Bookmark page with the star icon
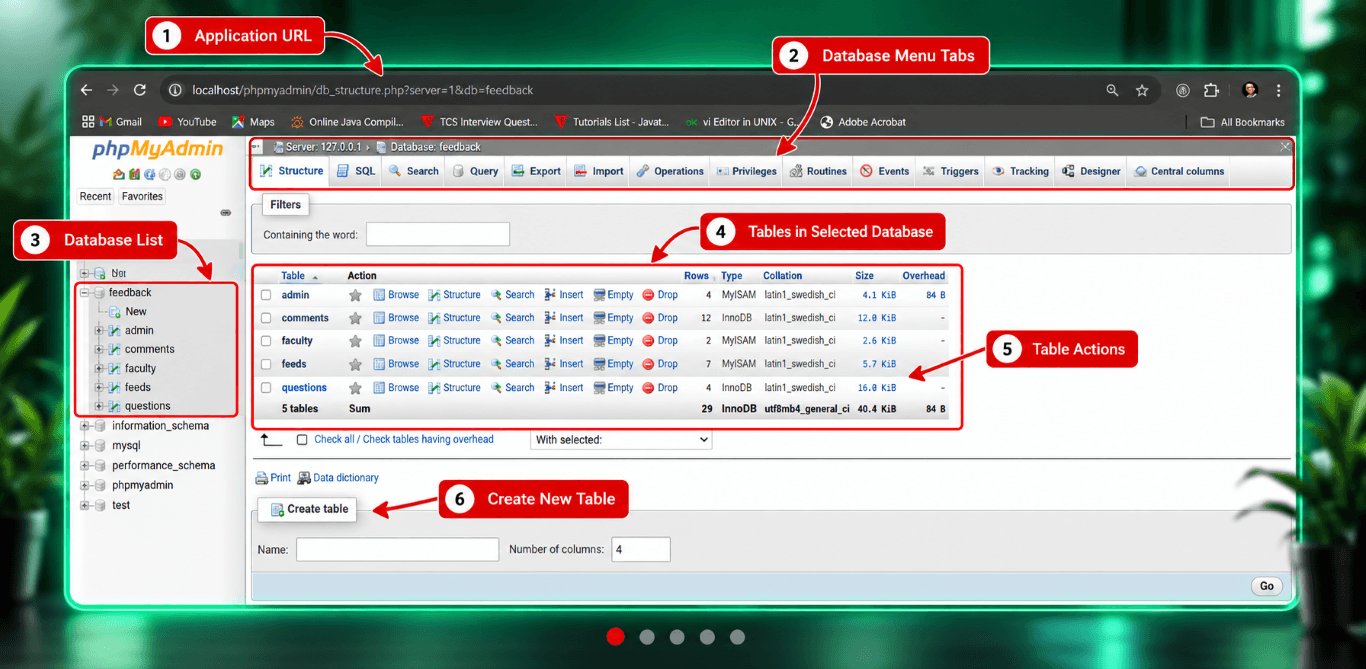The width and height of the screenshot is (1366, 669). 1142,90
